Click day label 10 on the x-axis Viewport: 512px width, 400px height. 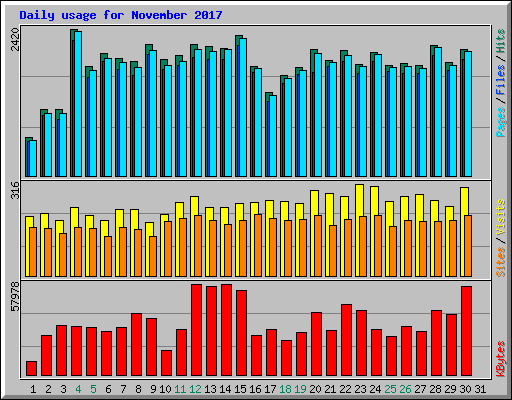point(165,389)
